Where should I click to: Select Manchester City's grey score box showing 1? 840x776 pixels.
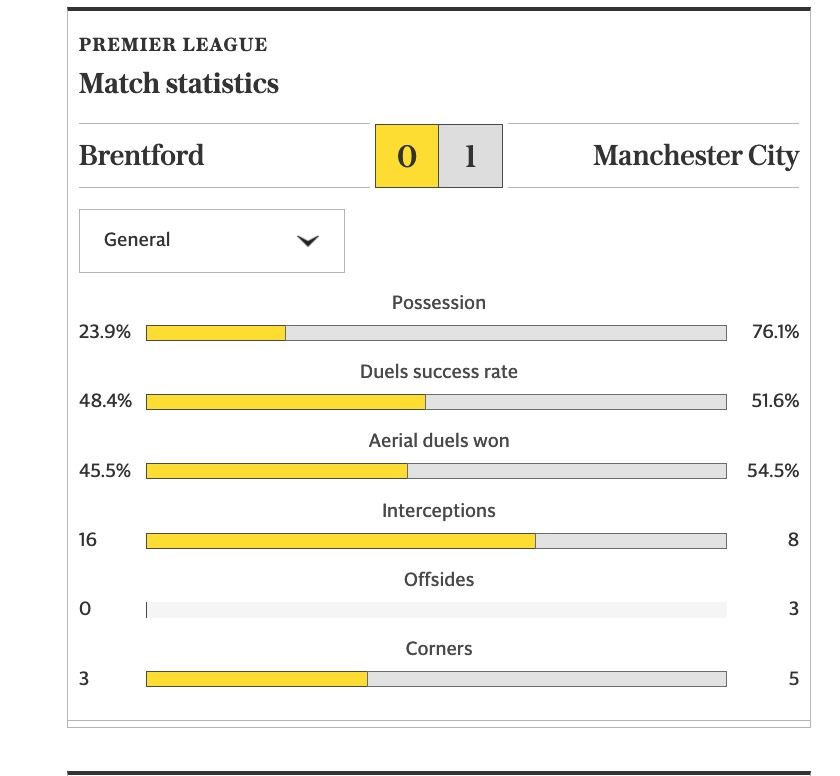pyautogui.click(x=470, y=156)
